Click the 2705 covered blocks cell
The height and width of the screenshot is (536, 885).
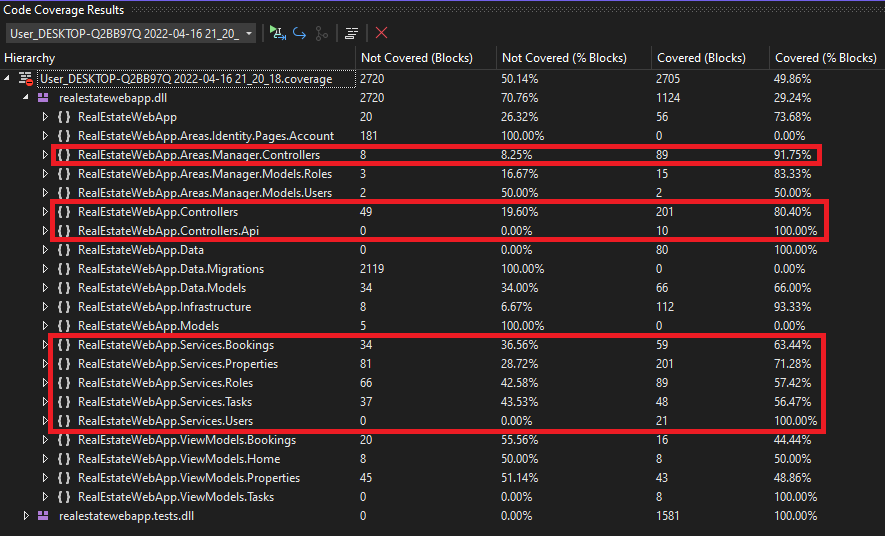(668, 78)
